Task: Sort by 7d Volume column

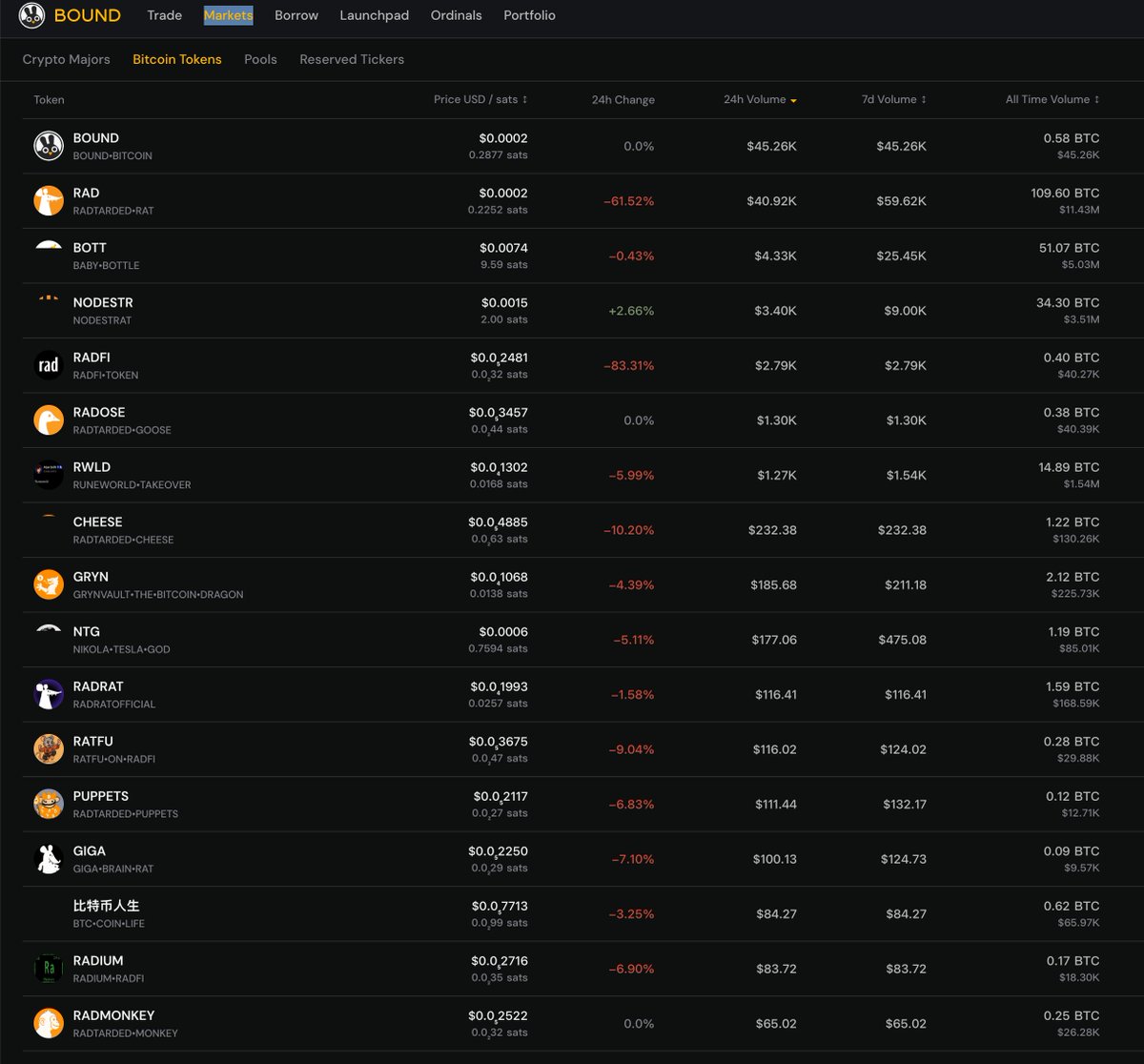Action: 894,99
